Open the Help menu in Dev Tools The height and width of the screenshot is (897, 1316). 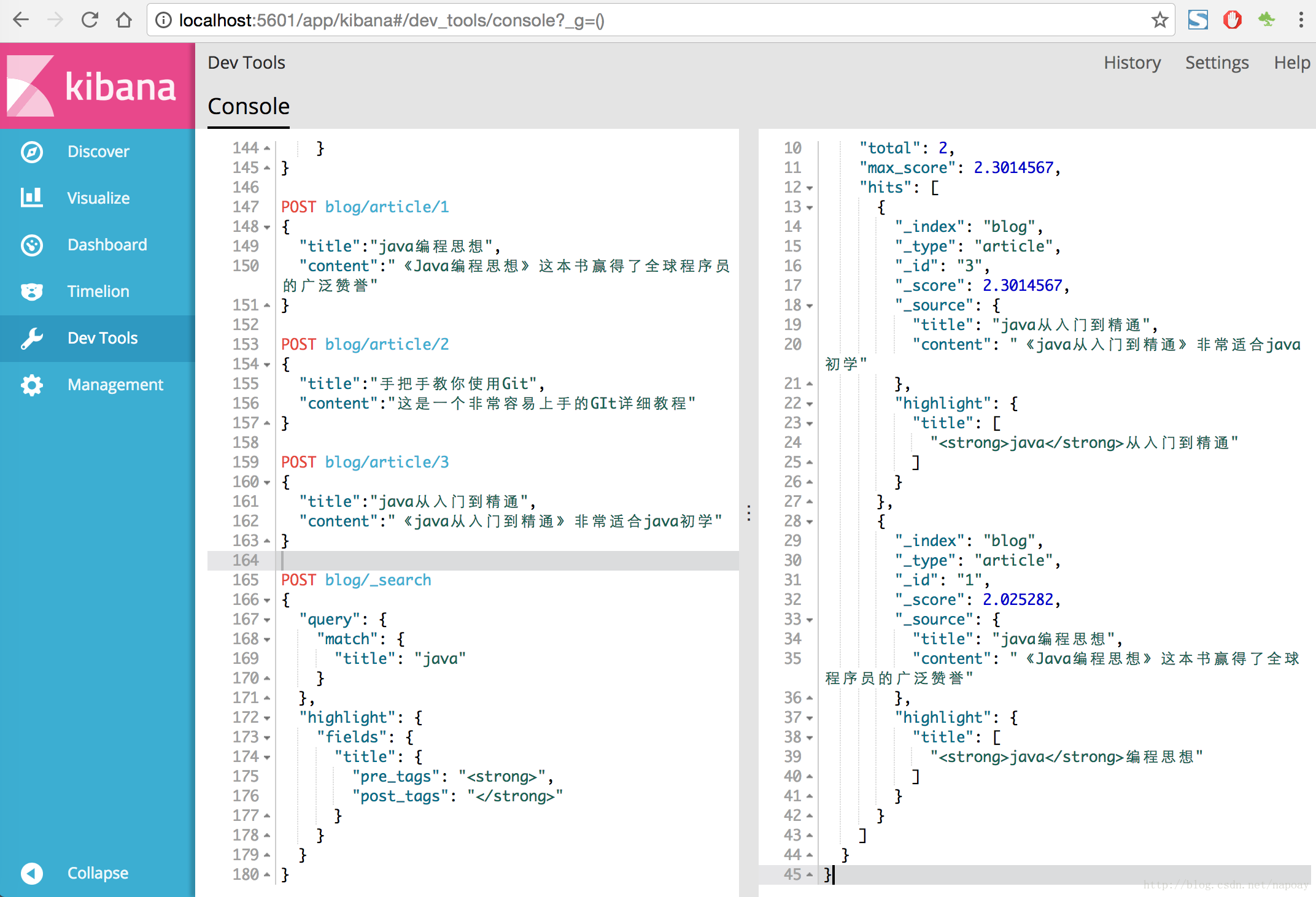(1292, 62)
